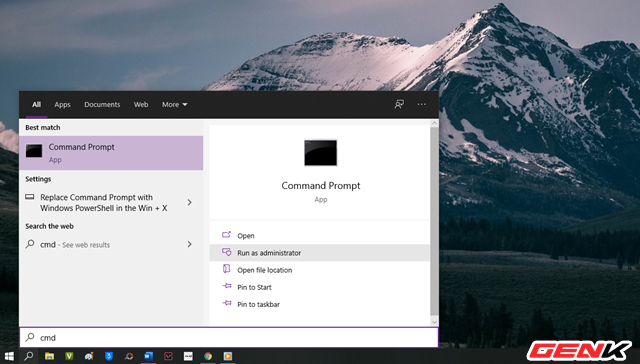The width and height of the screenshot is (640, 364).
Task: Open the Windows Start button
Action: tap(9, 356)
